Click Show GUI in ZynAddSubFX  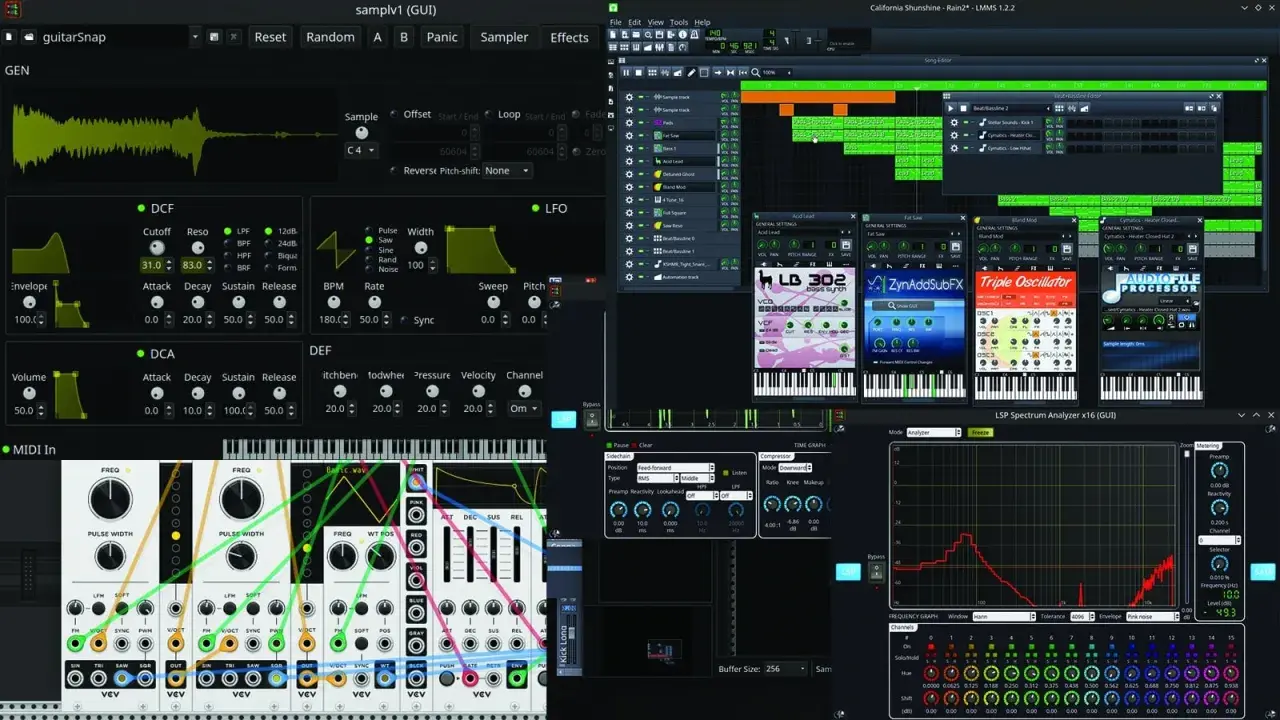coord(903,306)
